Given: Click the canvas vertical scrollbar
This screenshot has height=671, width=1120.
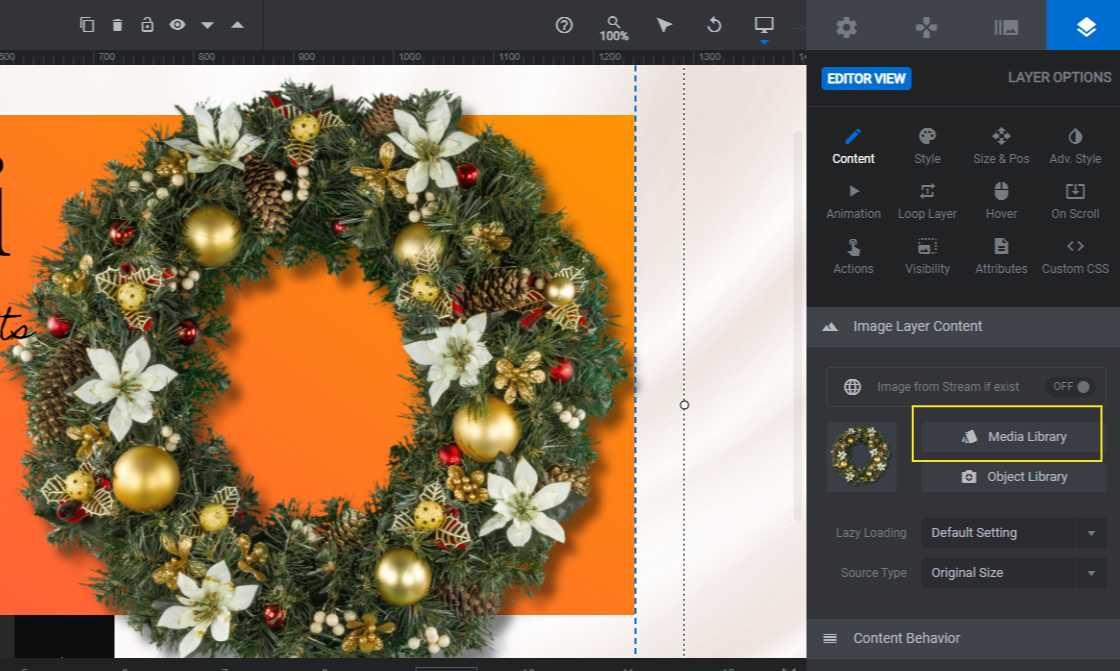Looking at the screenshot, I should [798, 325].
